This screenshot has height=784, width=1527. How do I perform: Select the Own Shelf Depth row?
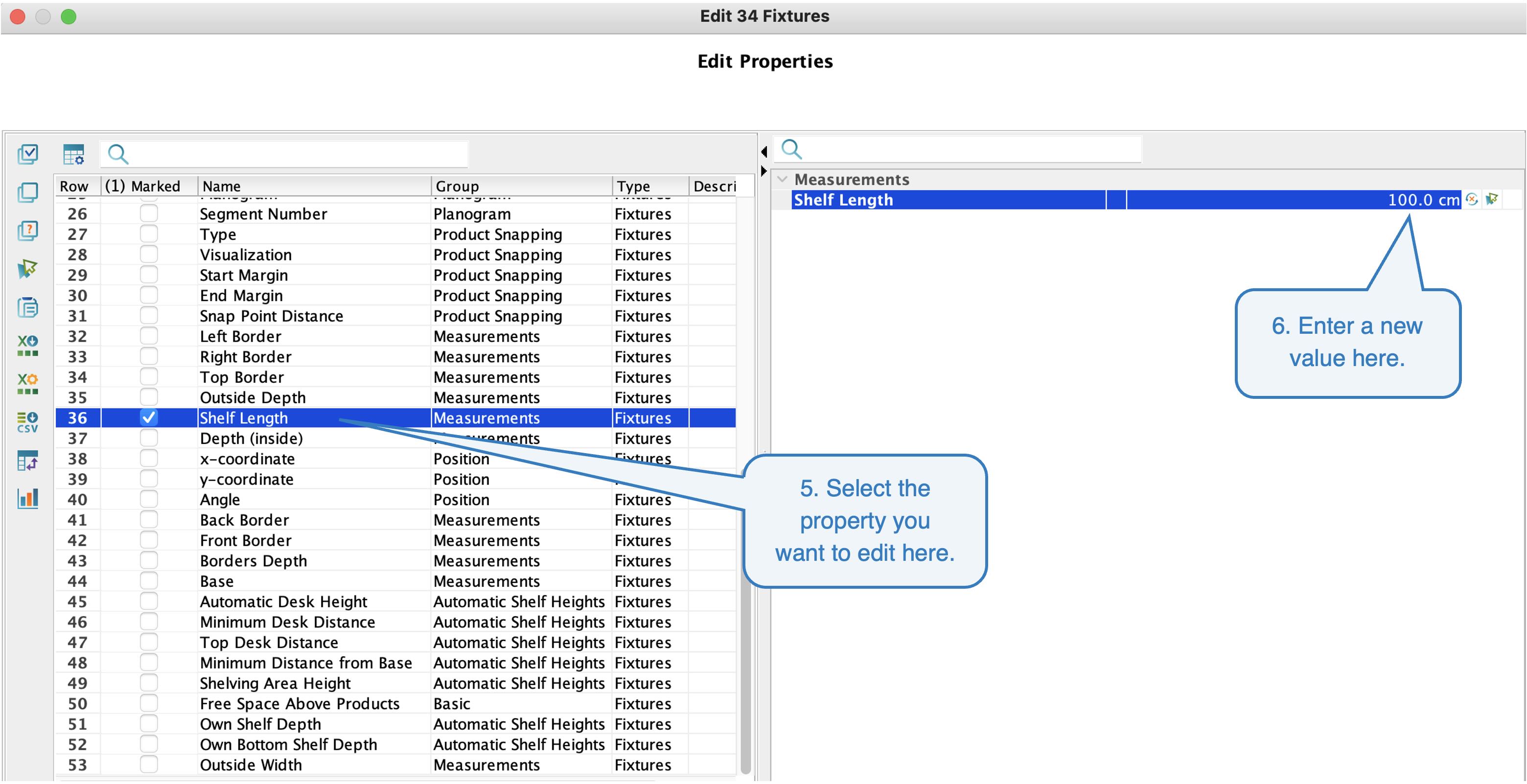(x=260, y=724)
